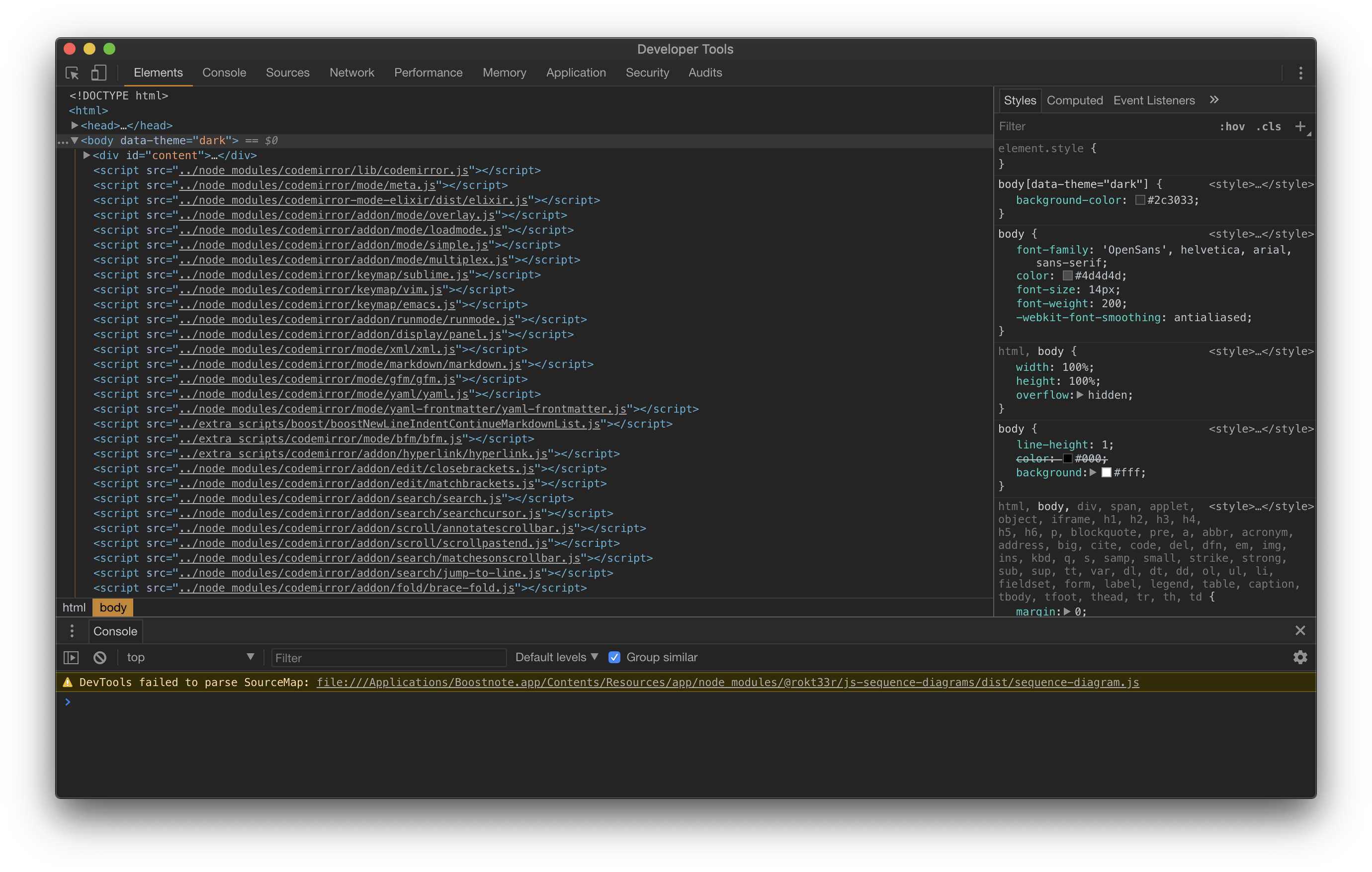
Task: Toggle the device toolbar icon
Action: (99, 73)
